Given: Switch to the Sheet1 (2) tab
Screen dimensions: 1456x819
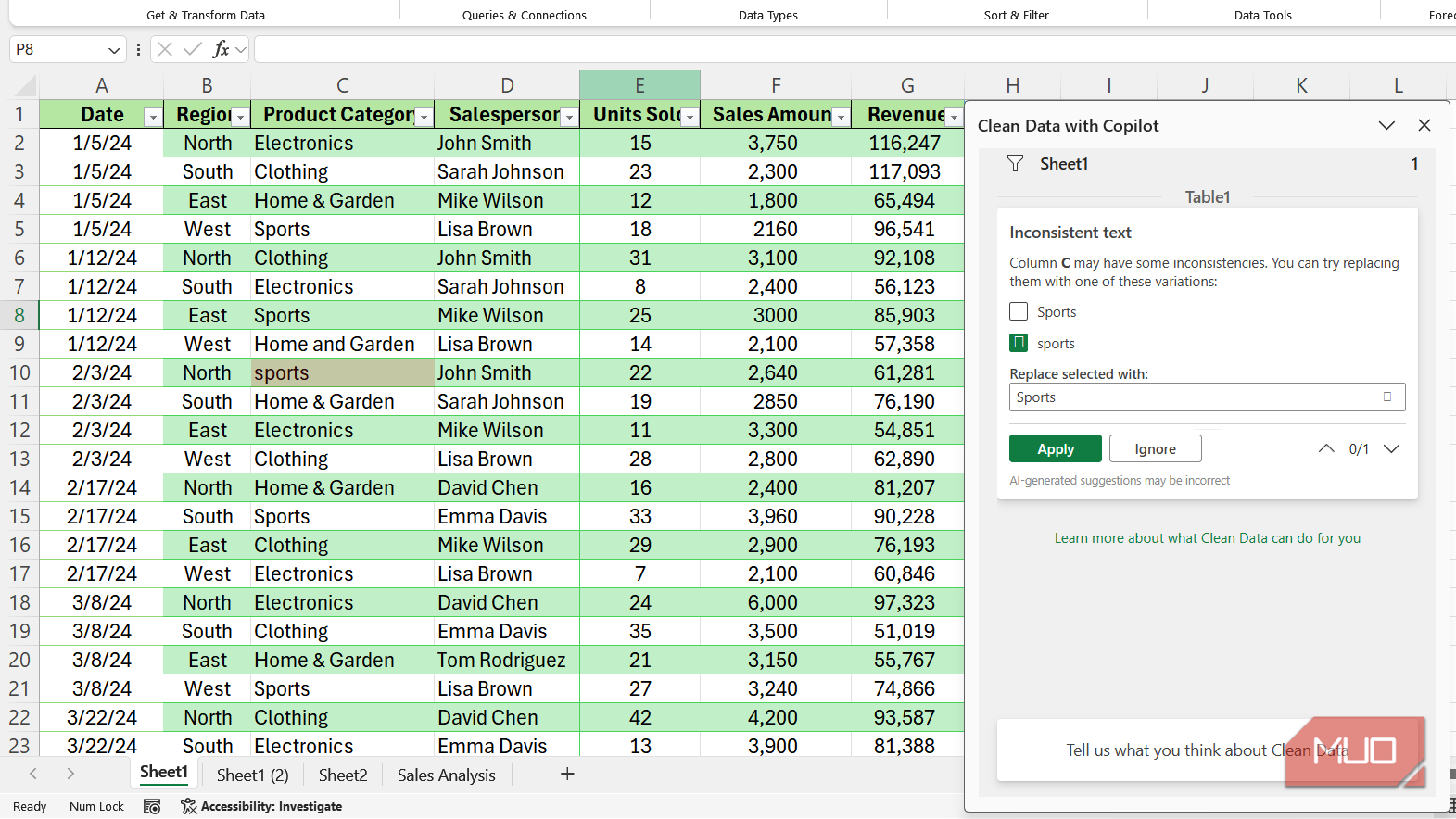Looking at the screenshot, I should coord(252,775).
